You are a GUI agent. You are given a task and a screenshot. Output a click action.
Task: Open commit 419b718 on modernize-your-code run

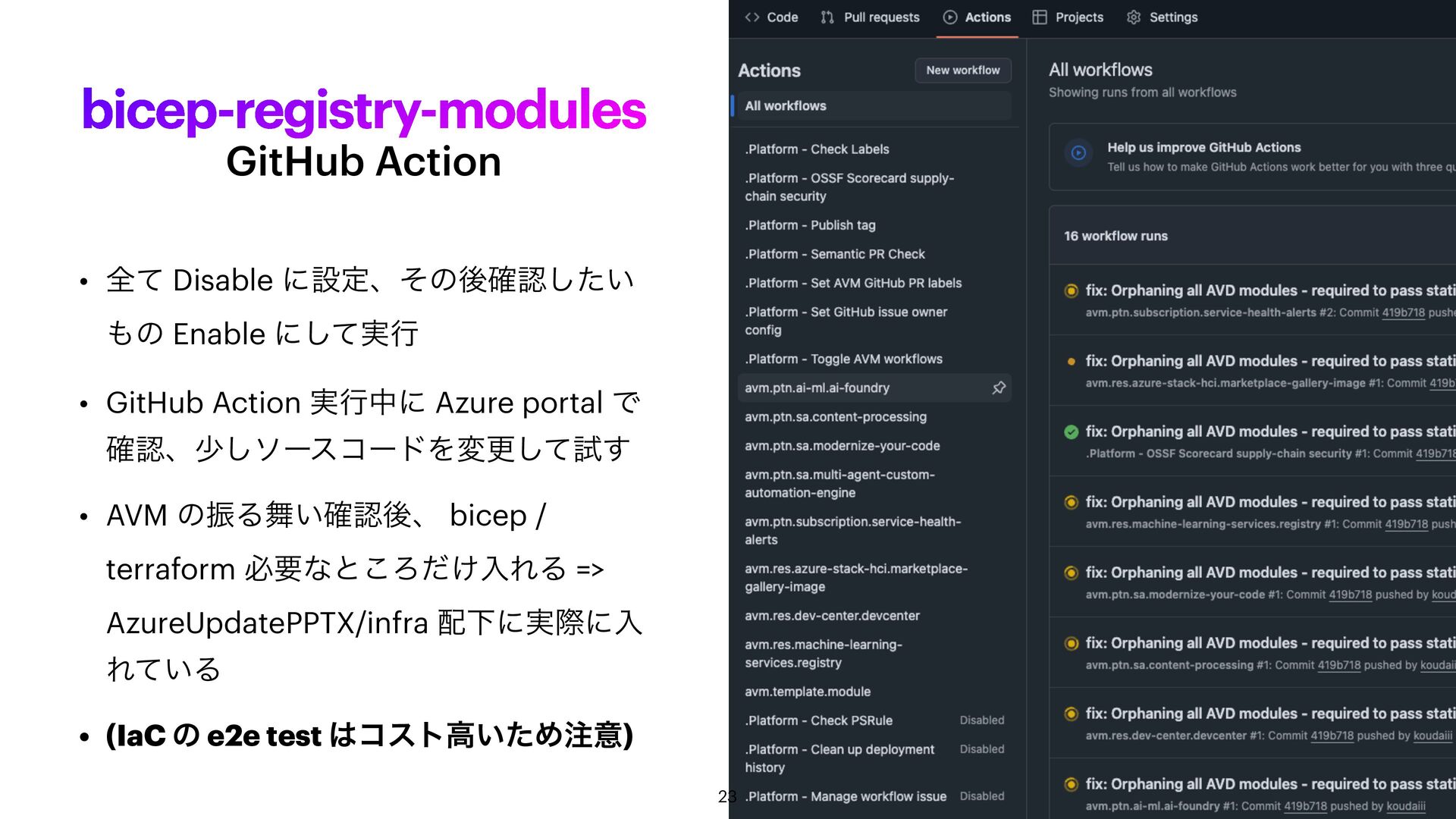[1350, 595]
